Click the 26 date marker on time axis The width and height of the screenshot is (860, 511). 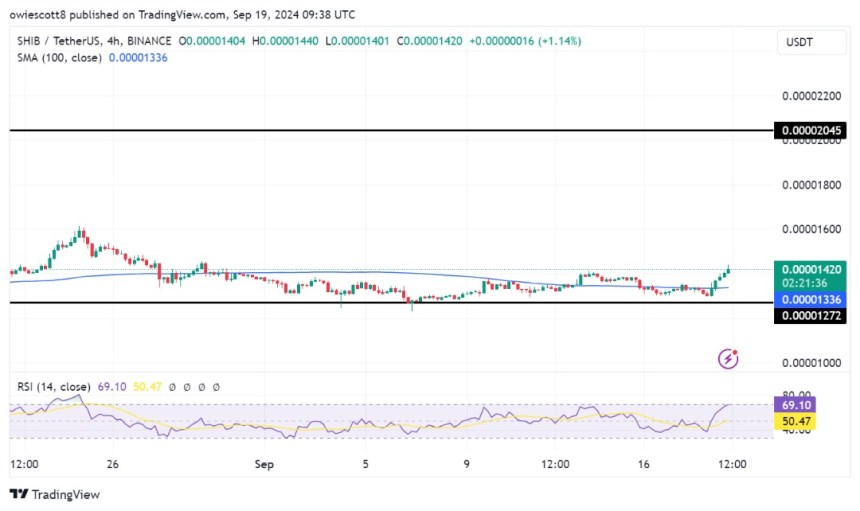pyautogui.click(x=112, y=464)
